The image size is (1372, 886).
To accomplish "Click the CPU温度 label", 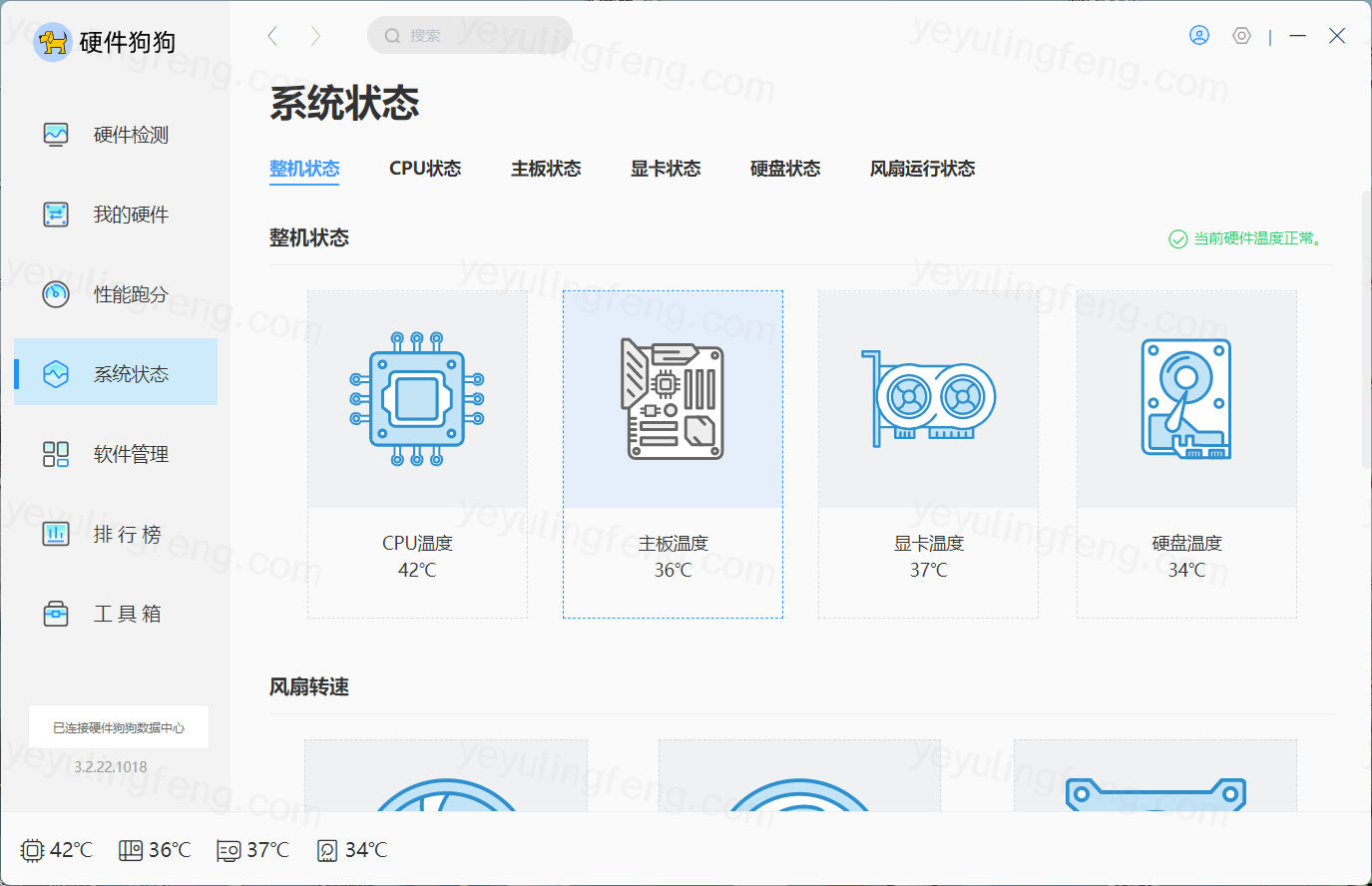I will [417, 543].
